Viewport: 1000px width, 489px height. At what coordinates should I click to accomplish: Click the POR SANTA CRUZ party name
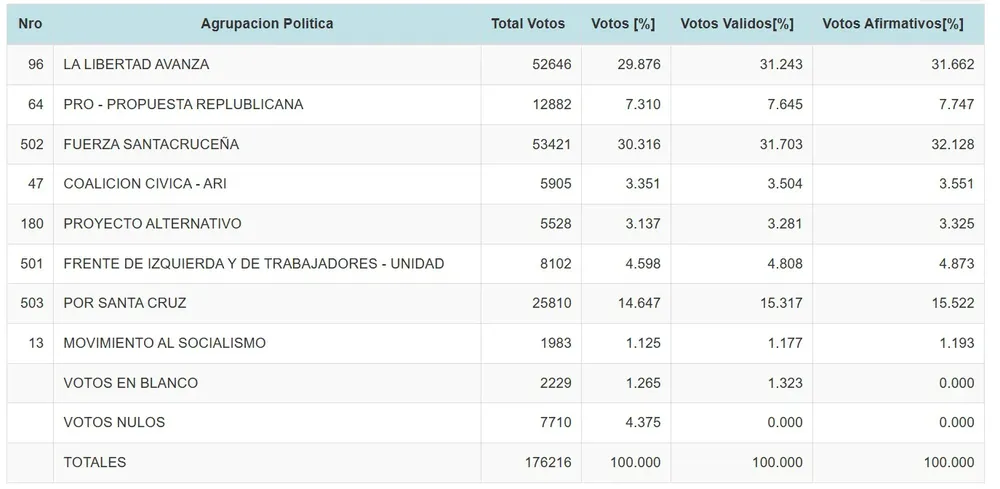pos(125,303)
